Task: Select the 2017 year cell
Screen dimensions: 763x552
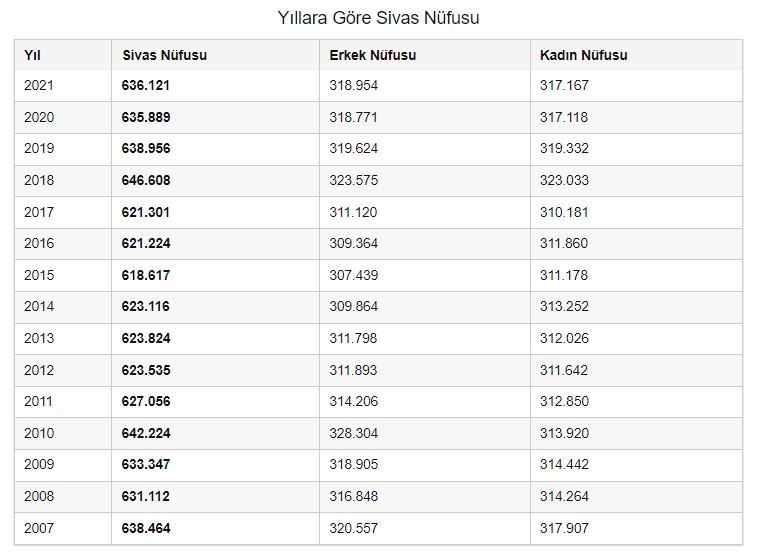Action: tap(39, 212)
